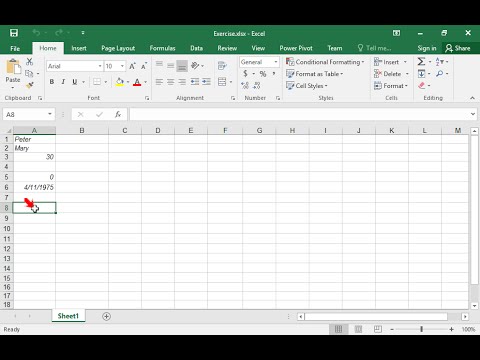The width and height of the screenshot is (480, 360).
Task: Apply red font color A
Action: 137,82
